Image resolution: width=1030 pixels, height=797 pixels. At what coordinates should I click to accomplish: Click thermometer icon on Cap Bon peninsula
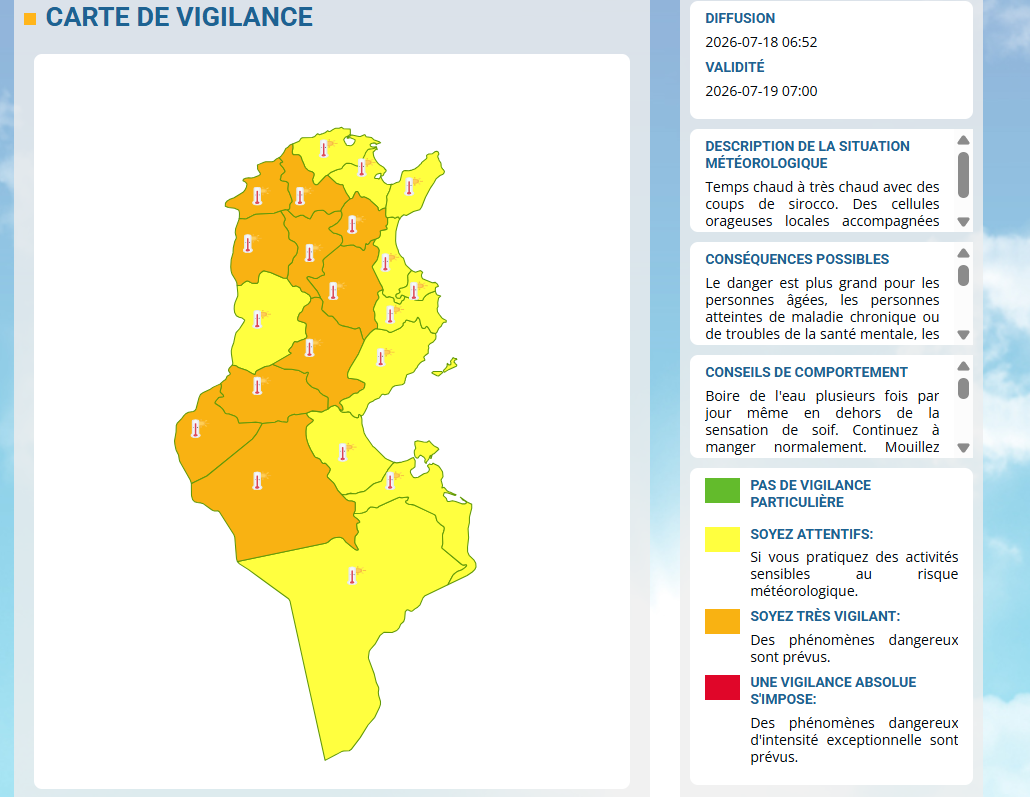point(410,187)
